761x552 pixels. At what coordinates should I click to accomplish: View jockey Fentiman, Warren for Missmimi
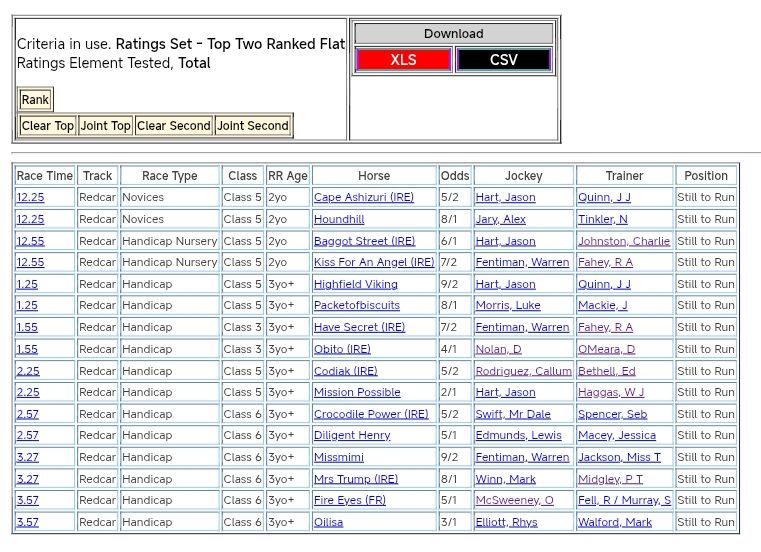(522, 457)
